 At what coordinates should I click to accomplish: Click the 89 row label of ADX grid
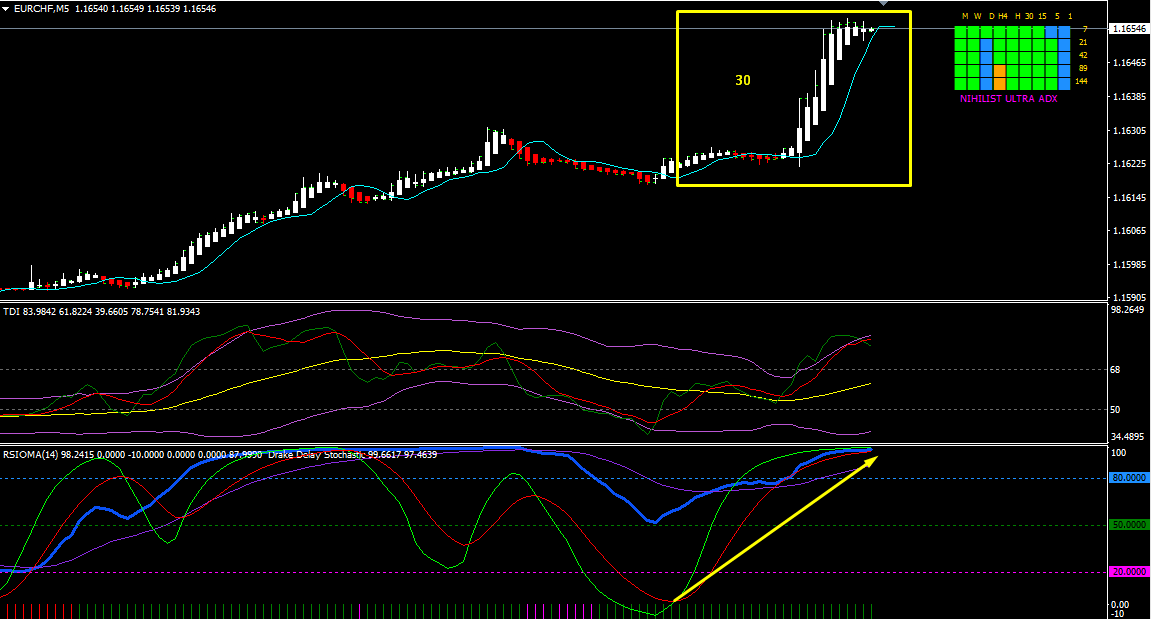pyautogui.click(x=1083, y=68)
